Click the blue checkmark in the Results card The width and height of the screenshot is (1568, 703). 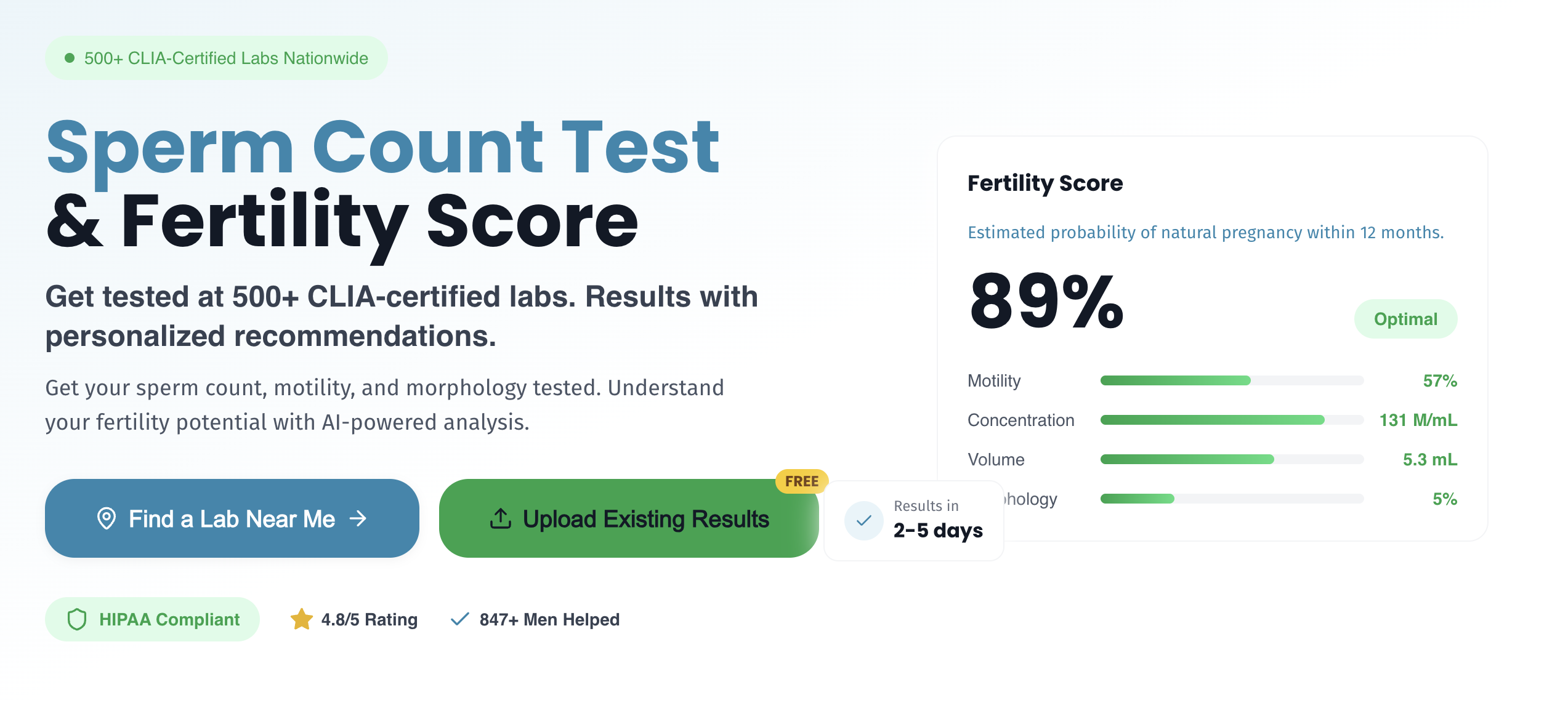click(x=864, y=520)
